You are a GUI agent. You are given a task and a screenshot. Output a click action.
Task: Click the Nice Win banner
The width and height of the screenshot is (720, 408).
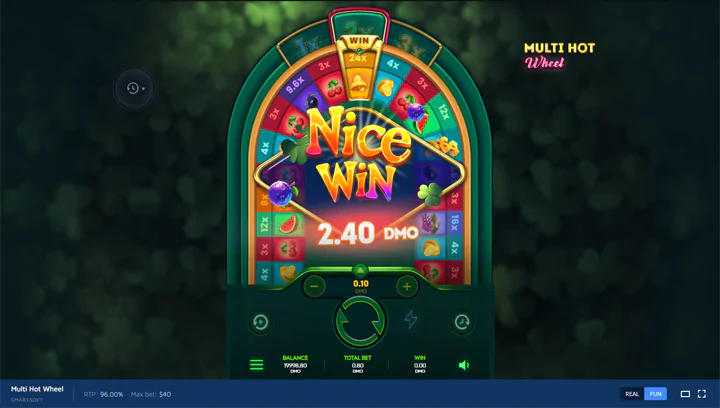pyautogui.click(x=360, y=154)
